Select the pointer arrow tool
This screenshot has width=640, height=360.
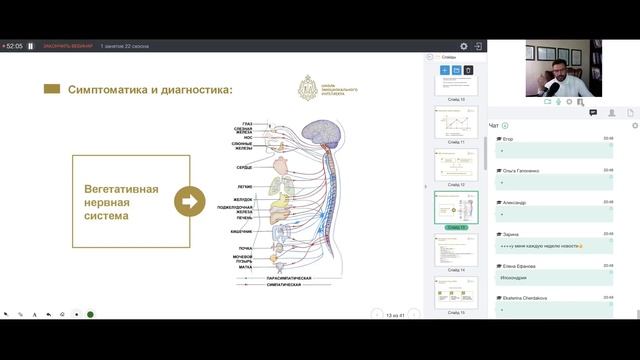pyautogui.click(x=6, y=314)
